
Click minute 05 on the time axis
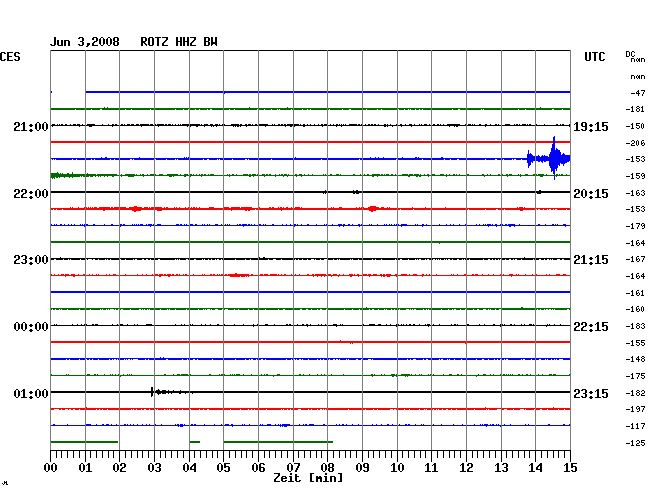(223, 468)
